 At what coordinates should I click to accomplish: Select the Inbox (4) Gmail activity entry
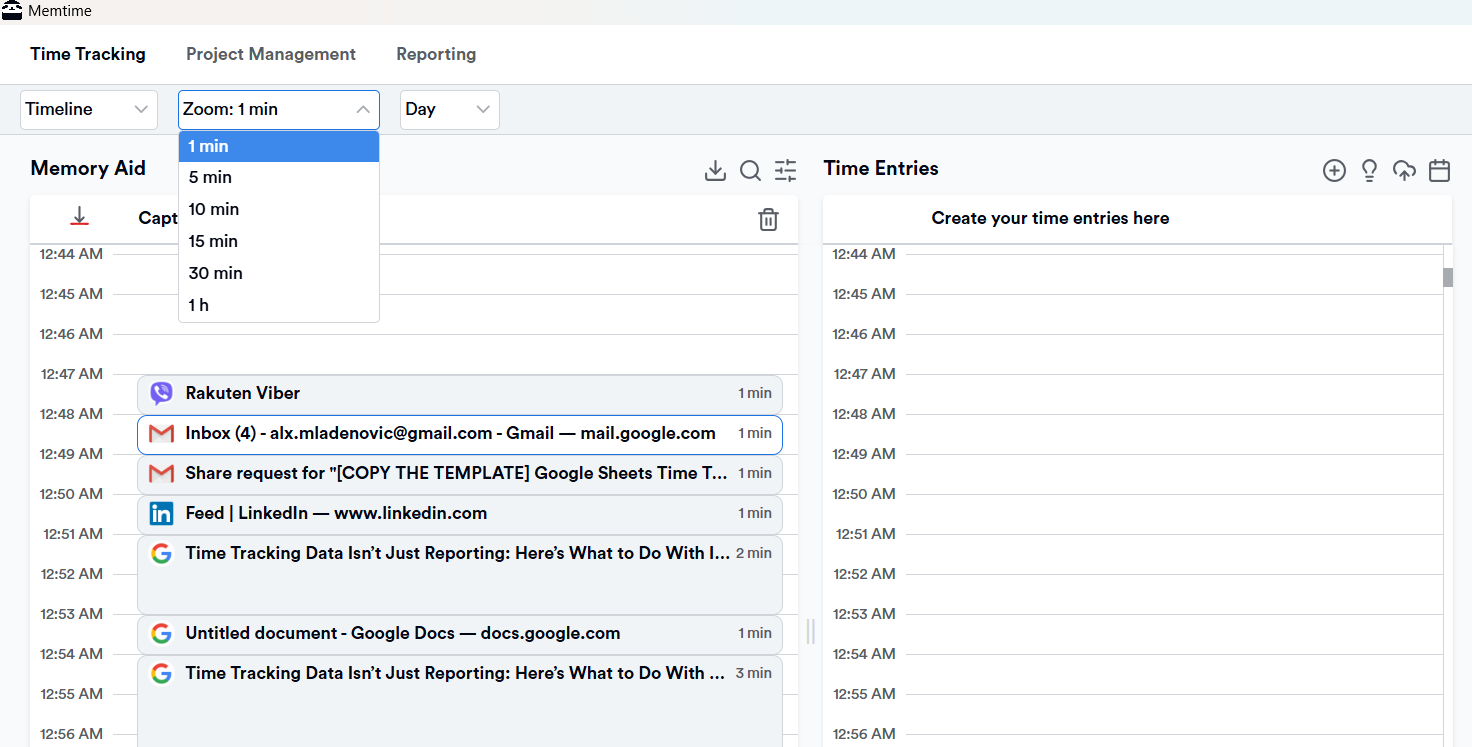(460, 434)
